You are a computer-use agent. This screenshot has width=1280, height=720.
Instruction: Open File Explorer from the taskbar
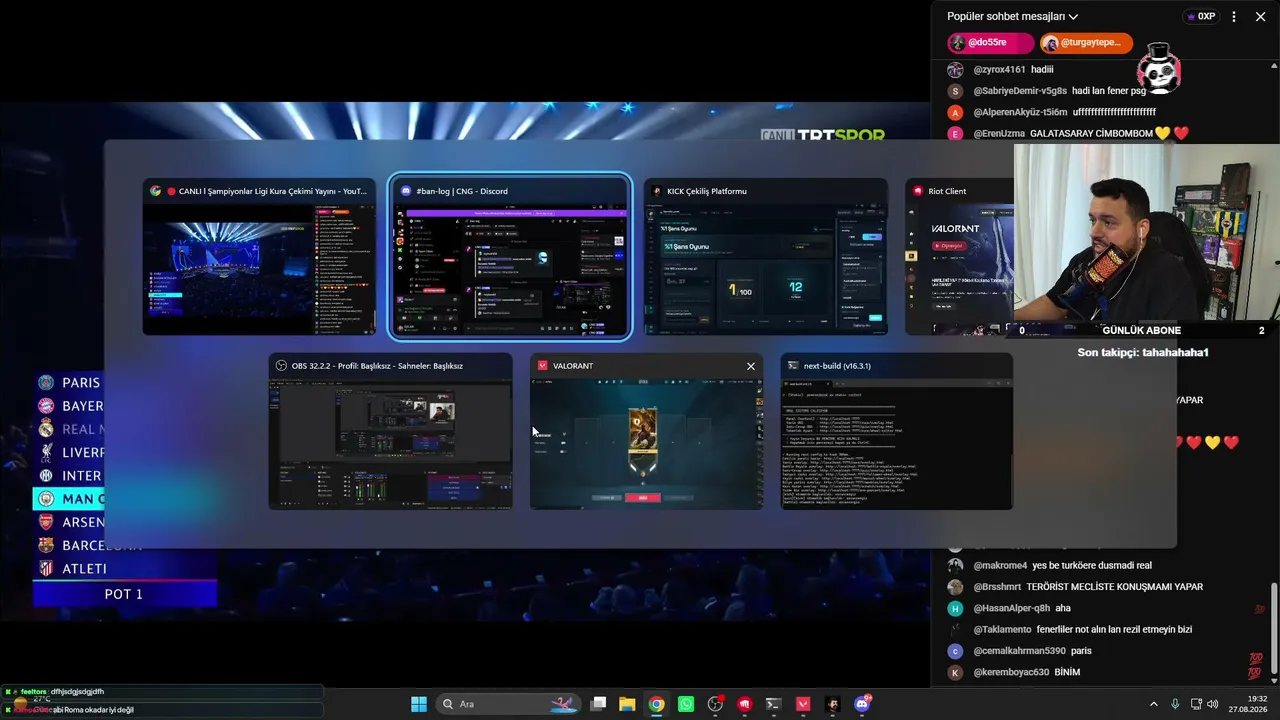tap(627, 704)
